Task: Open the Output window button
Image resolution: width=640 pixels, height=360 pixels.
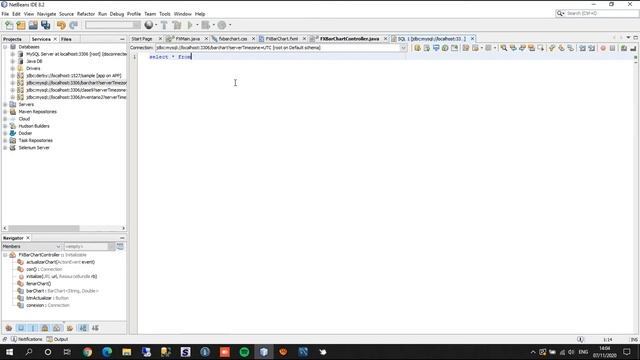Action: coord(57,339)
